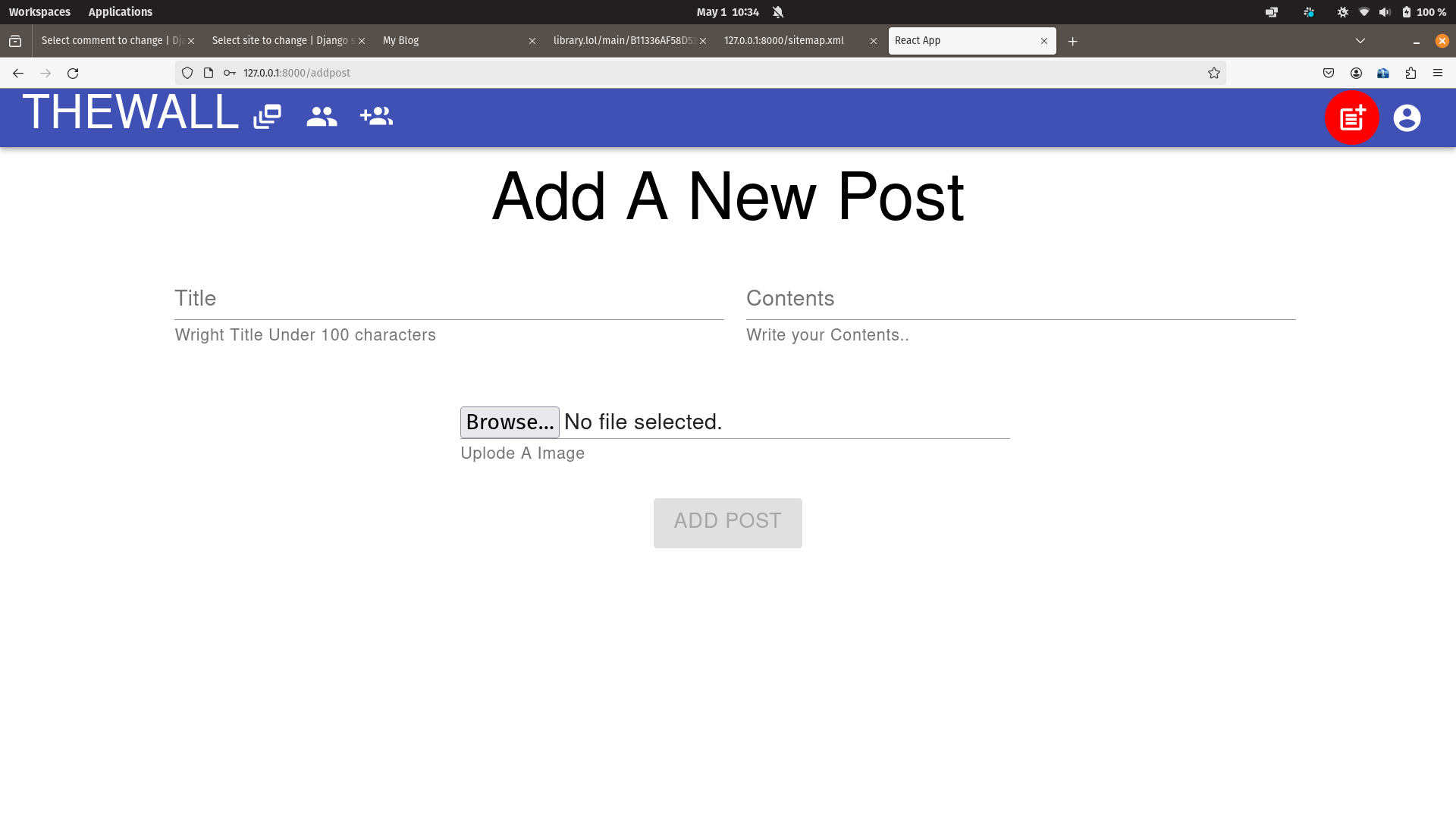Click the display windows tray icon
The height and width of the screenshot is (819, 1456).
(1272, 12)
